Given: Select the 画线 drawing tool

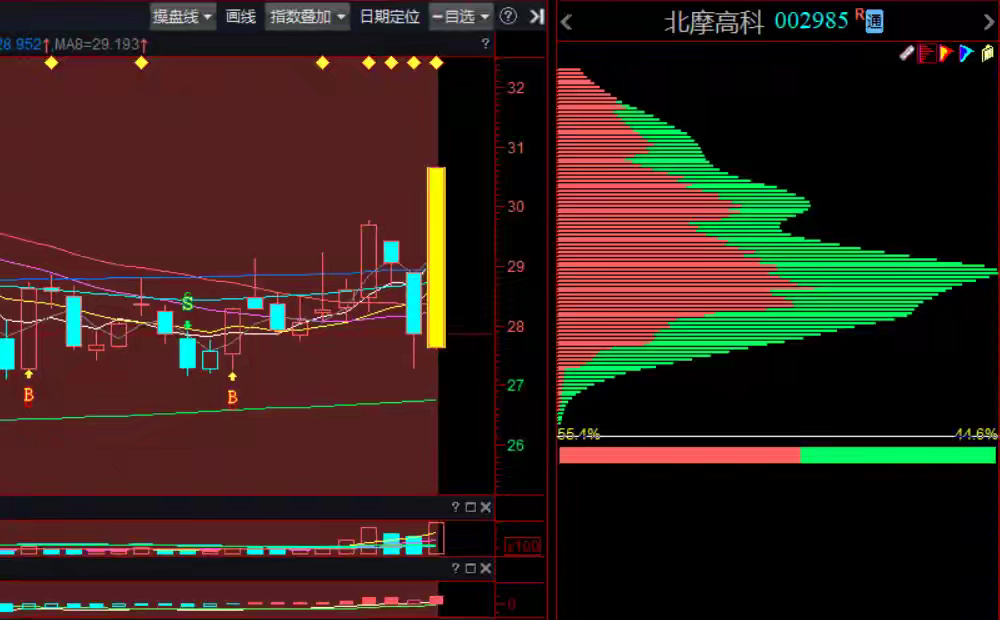Looking at the screenshot, I should click(x=240, y=17).
